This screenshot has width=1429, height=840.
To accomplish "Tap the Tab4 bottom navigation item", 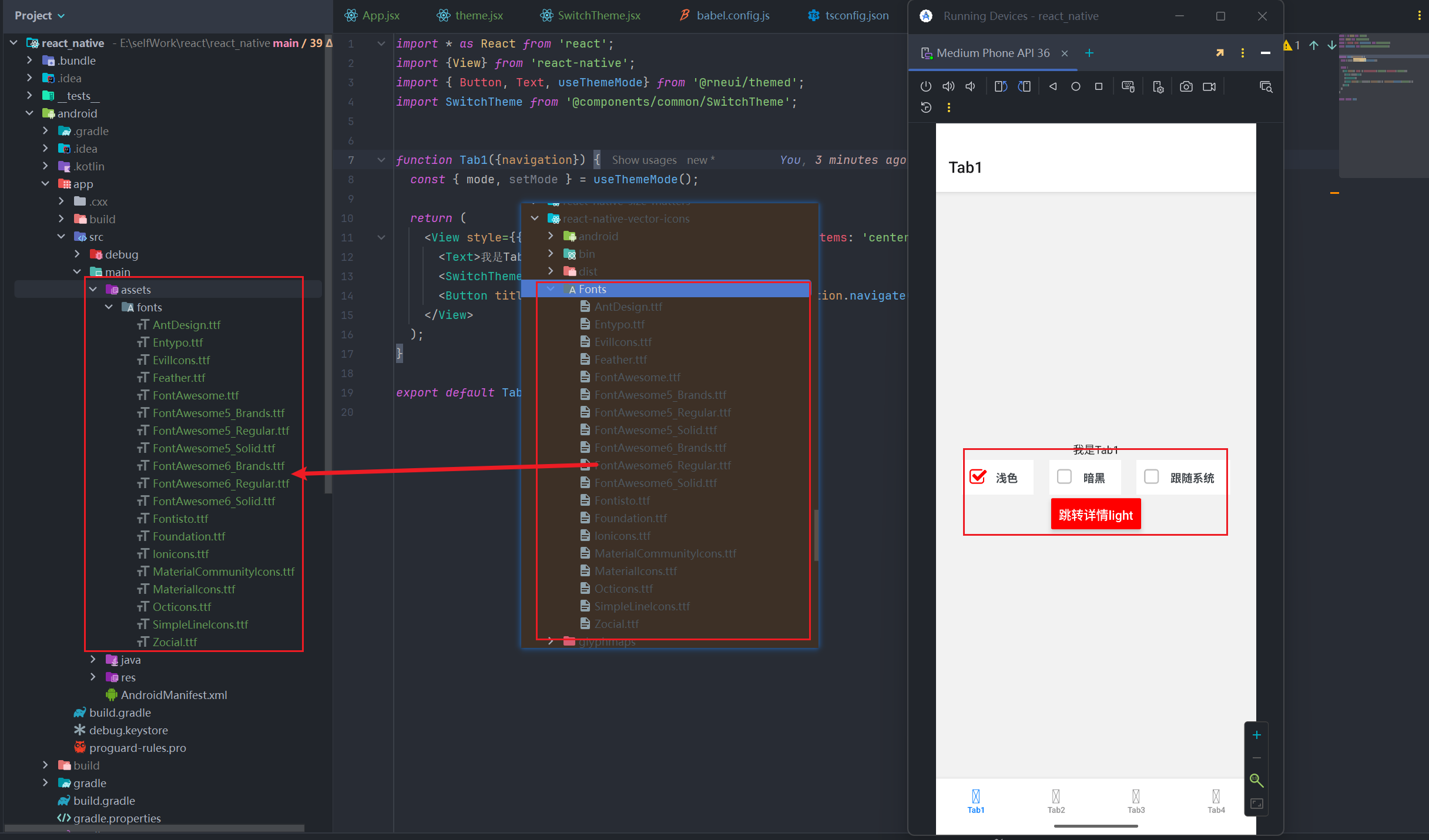I will 1216,802.
